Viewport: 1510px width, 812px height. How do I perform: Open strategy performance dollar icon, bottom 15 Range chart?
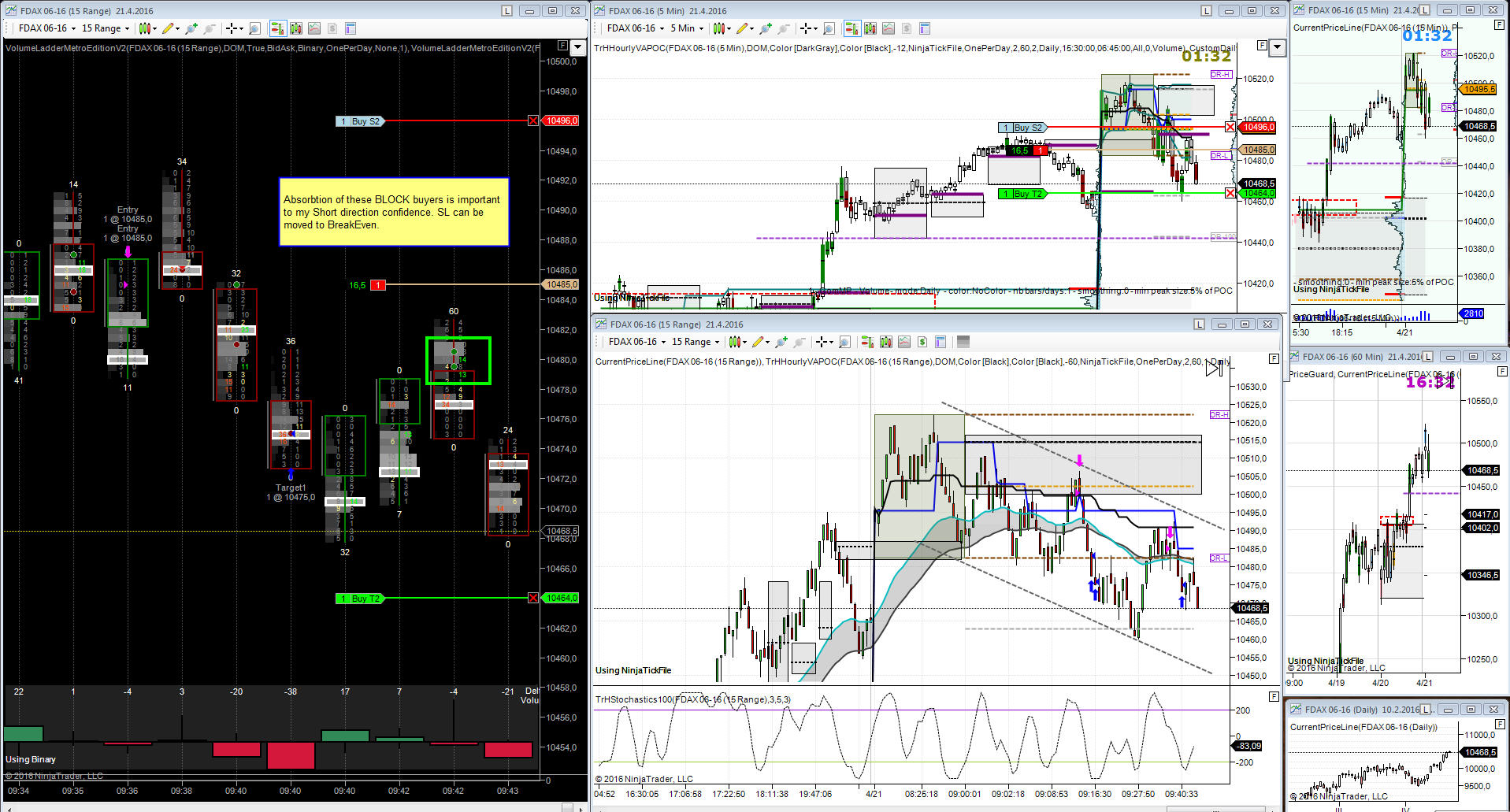(922, 342)
